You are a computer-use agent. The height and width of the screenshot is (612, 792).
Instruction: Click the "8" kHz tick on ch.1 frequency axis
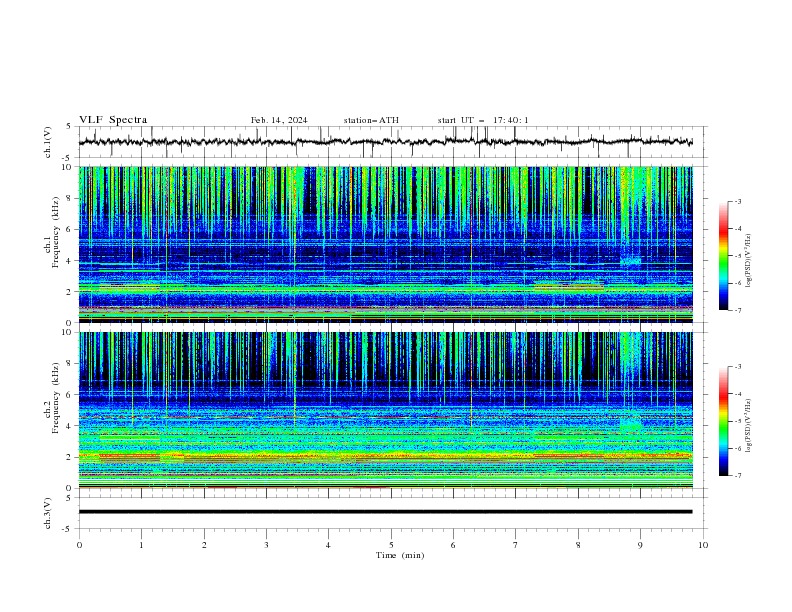pos(70,198)
